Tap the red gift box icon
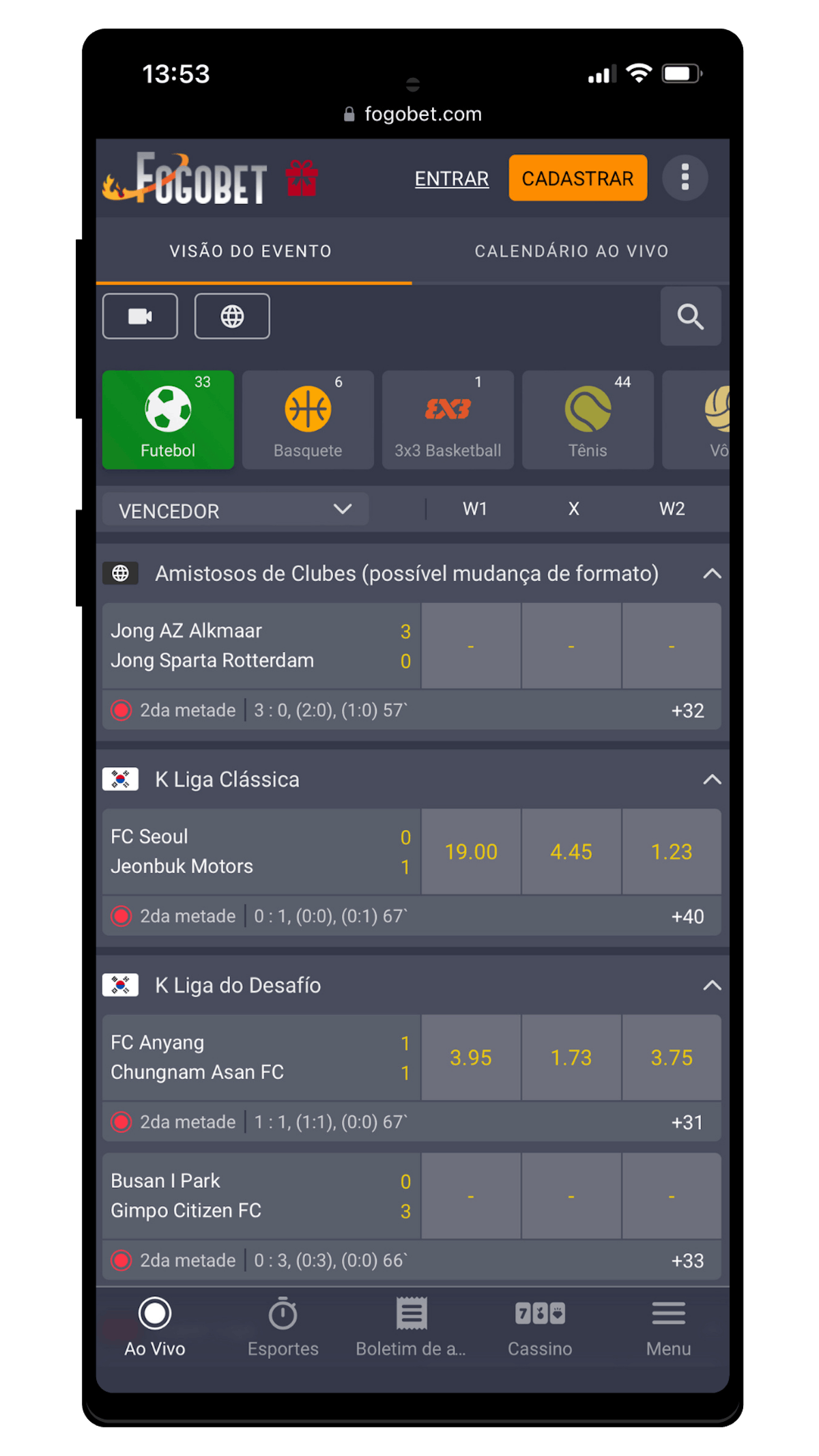The width and height of the screenshot is (819, 1456). tap(302, 178)
